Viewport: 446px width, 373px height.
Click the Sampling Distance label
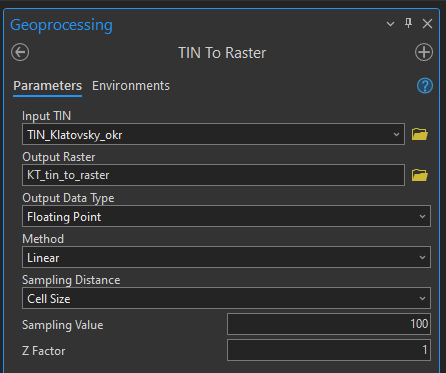[x=71, y=280]
